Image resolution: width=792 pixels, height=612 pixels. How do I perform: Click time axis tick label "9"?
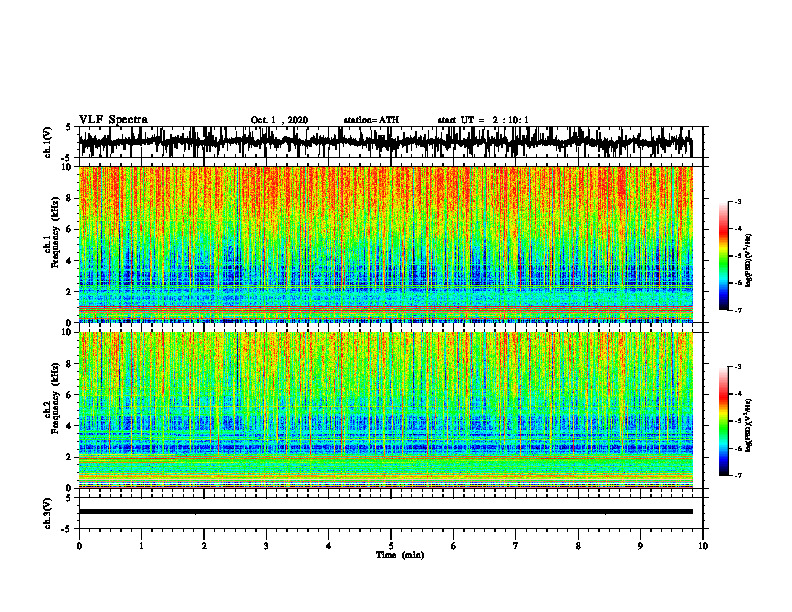[x=640, y=546]
